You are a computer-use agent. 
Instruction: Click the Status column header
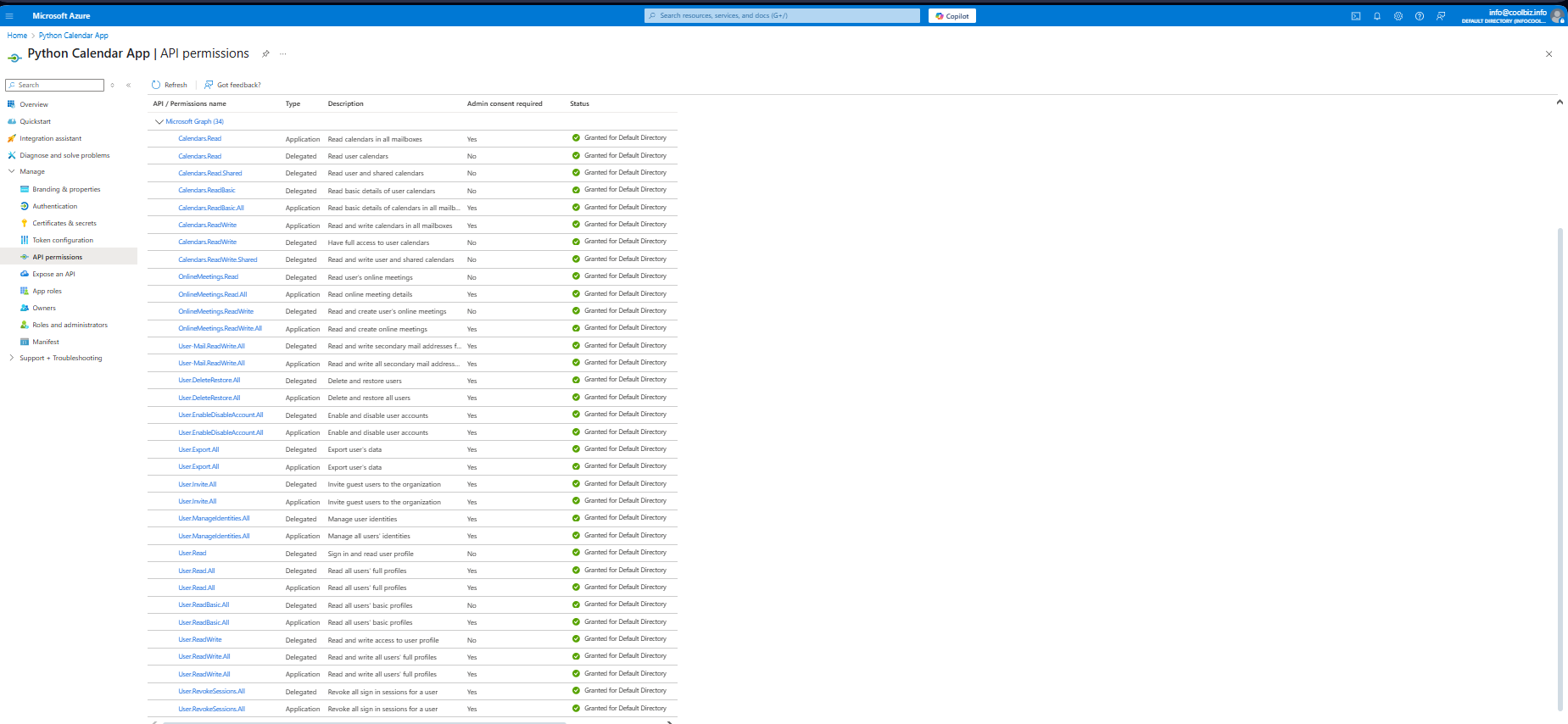pos(580,103)
